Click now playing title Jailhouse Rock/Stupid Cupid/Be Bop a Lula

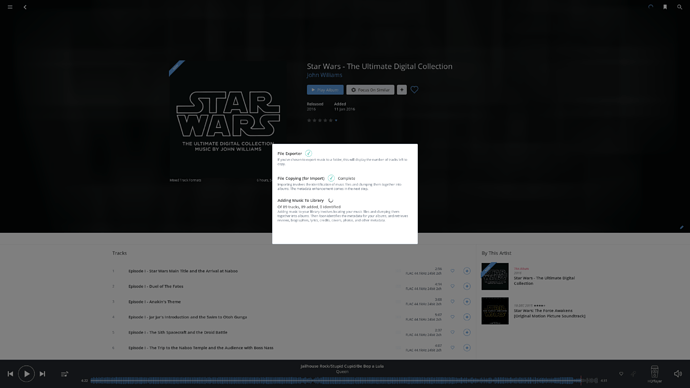pos(342,366)
